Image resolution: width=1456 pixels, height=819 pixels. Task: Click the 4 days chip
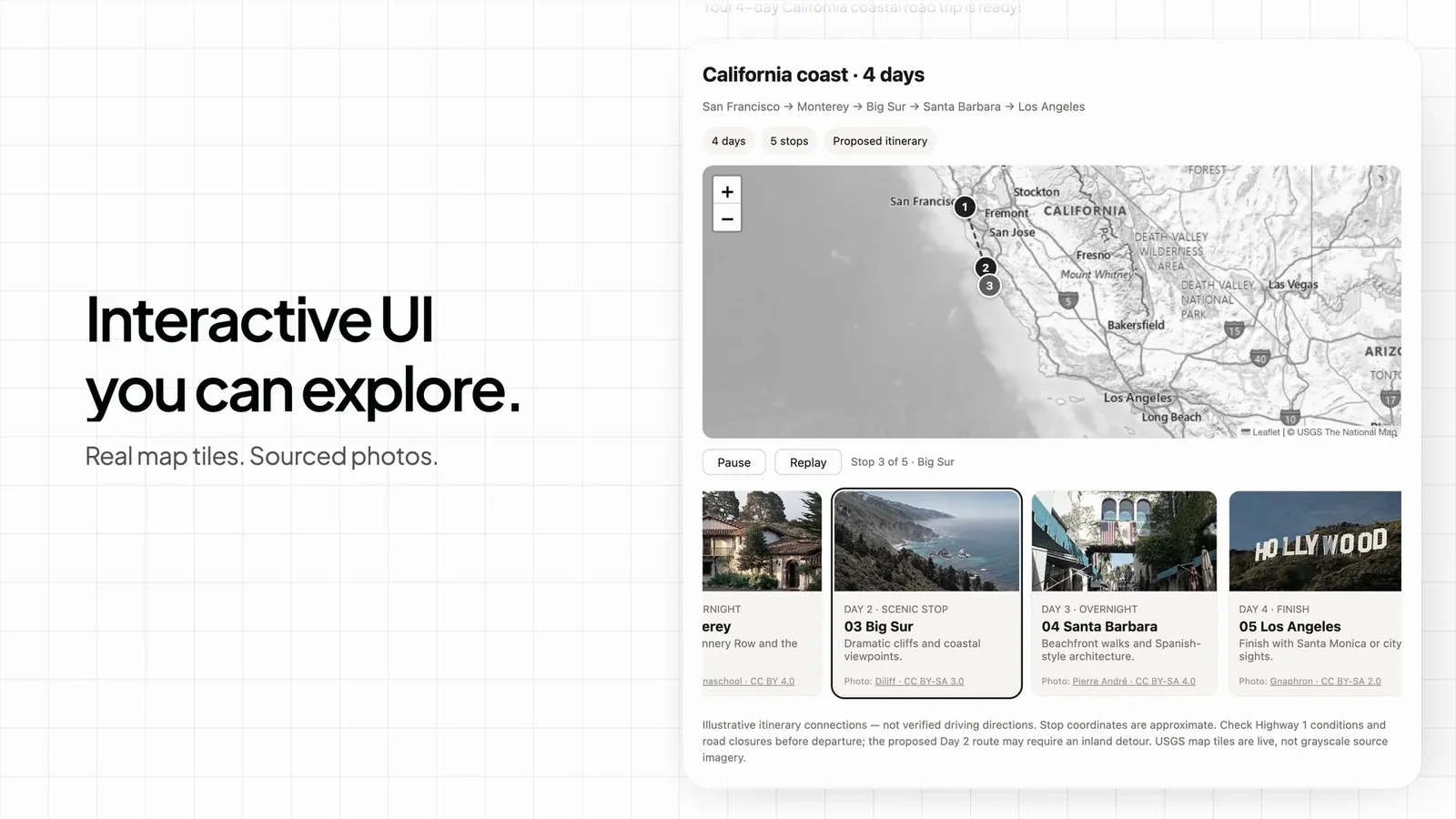728,141
